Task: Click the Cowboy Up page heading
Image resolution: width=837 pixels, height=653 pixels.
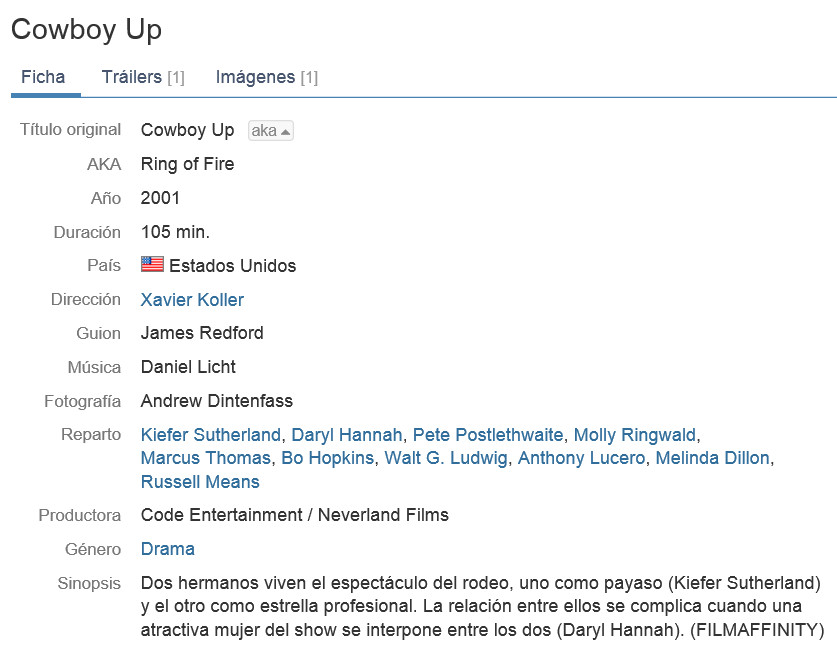Action: pyautogui.click(x=86, y=30)
